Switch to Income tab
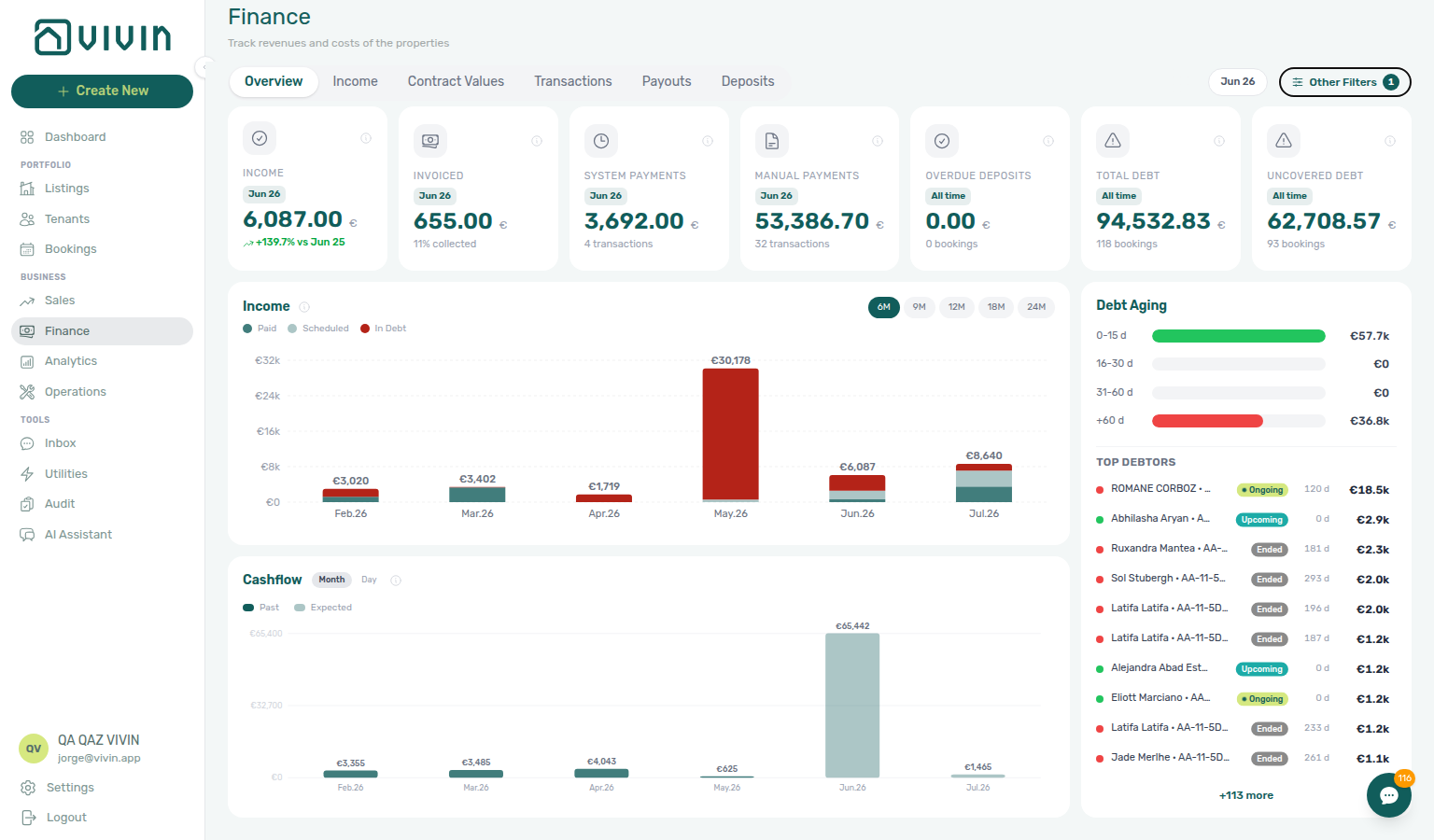The image size is (1434, 840). pos(356,82)
